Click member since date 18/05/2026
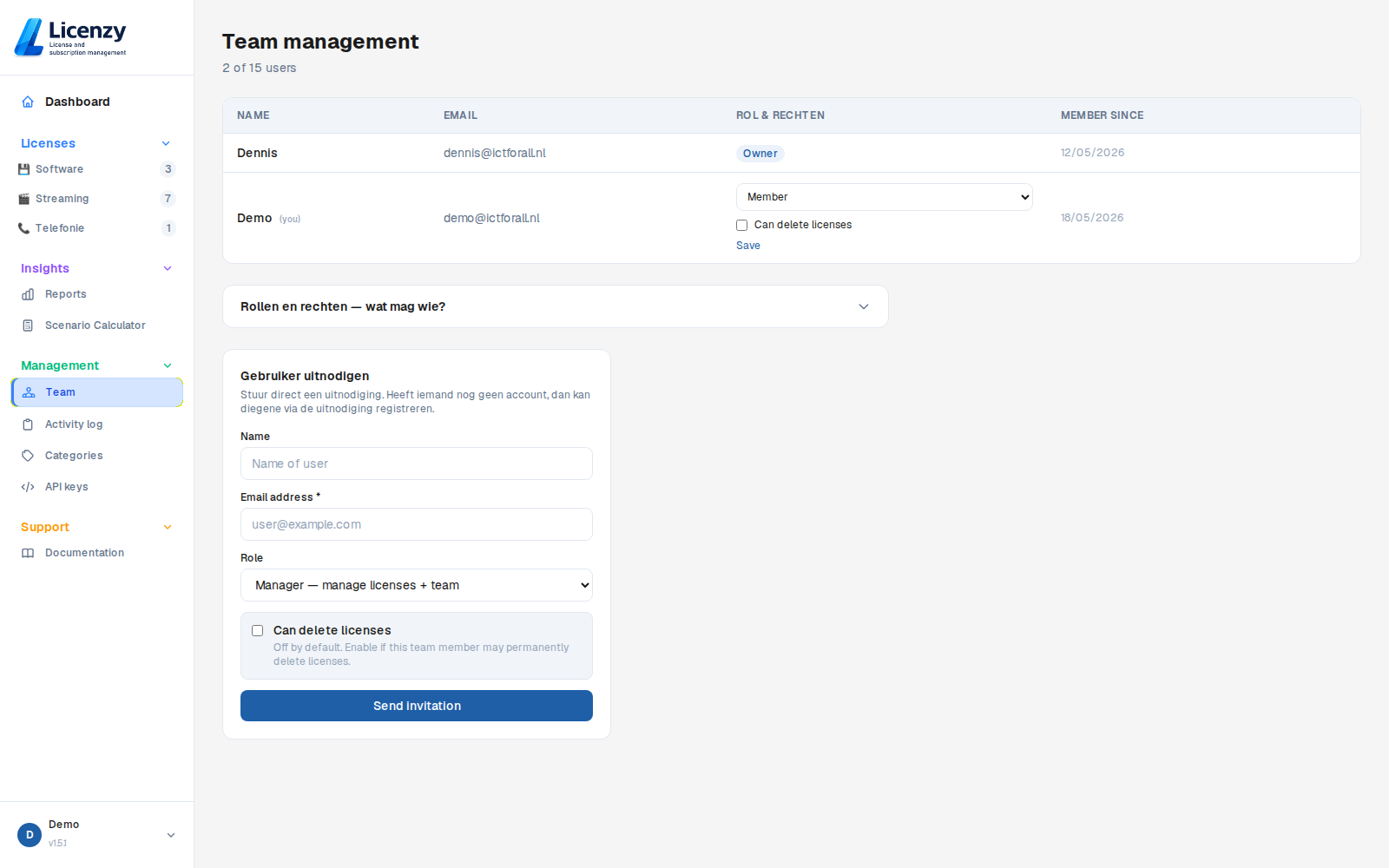 click(1092, 218)
